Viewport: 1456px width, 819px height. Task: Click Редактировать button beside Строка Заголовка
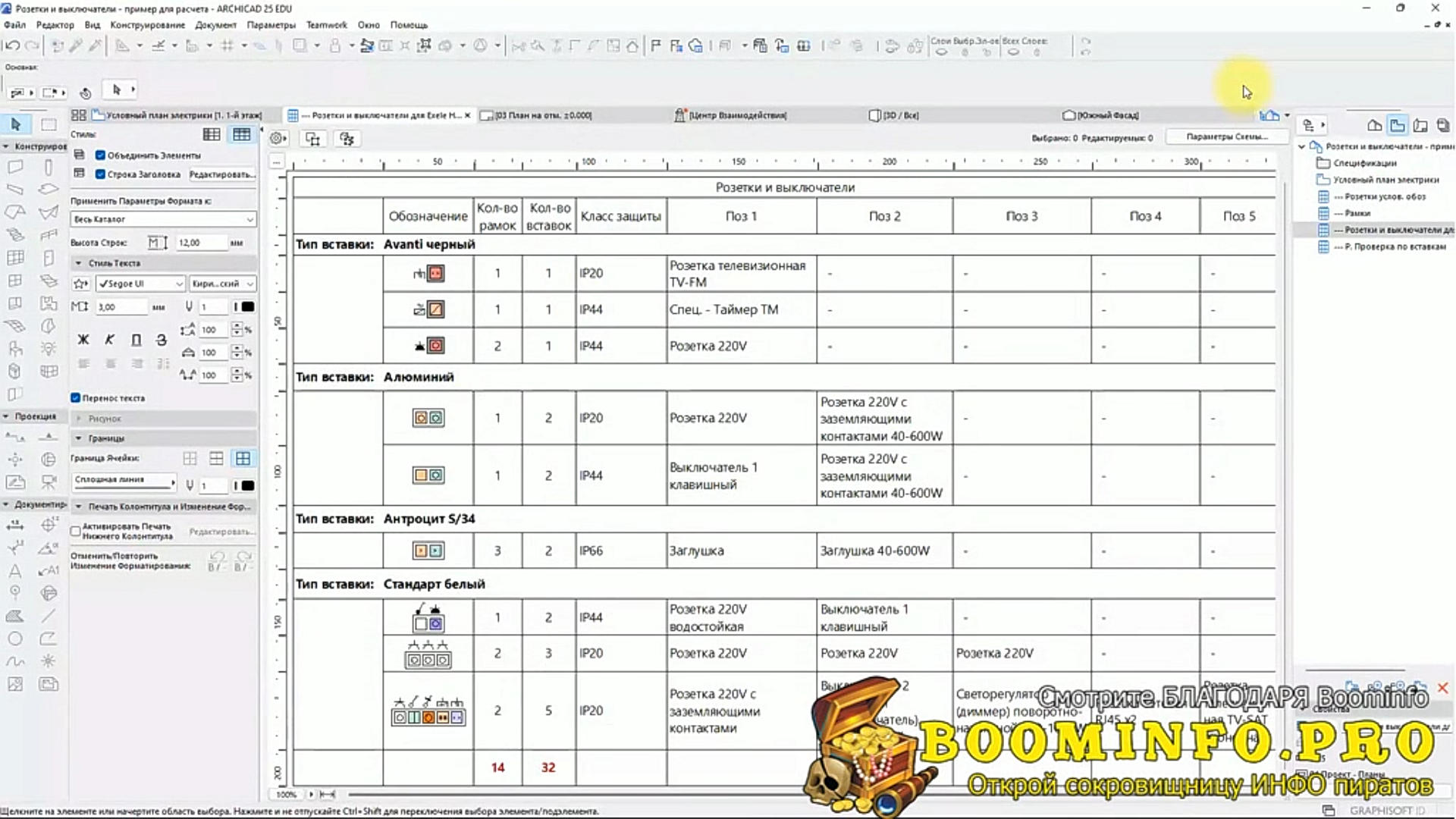tap(221, 174)
